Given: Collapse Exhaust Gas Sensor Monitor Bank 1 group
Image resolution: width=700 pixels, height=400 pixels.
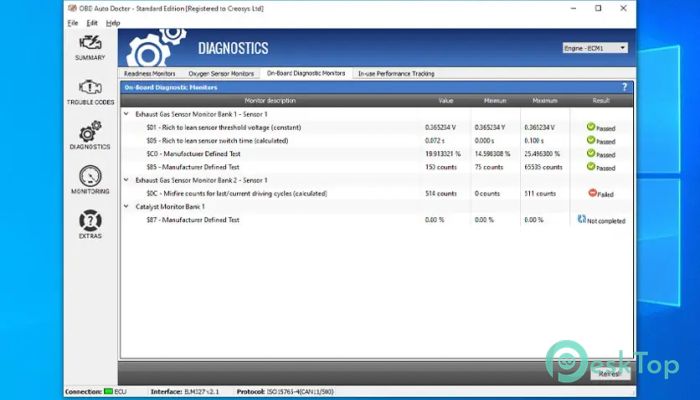Looking at the screenshot, I should (126, 114).
